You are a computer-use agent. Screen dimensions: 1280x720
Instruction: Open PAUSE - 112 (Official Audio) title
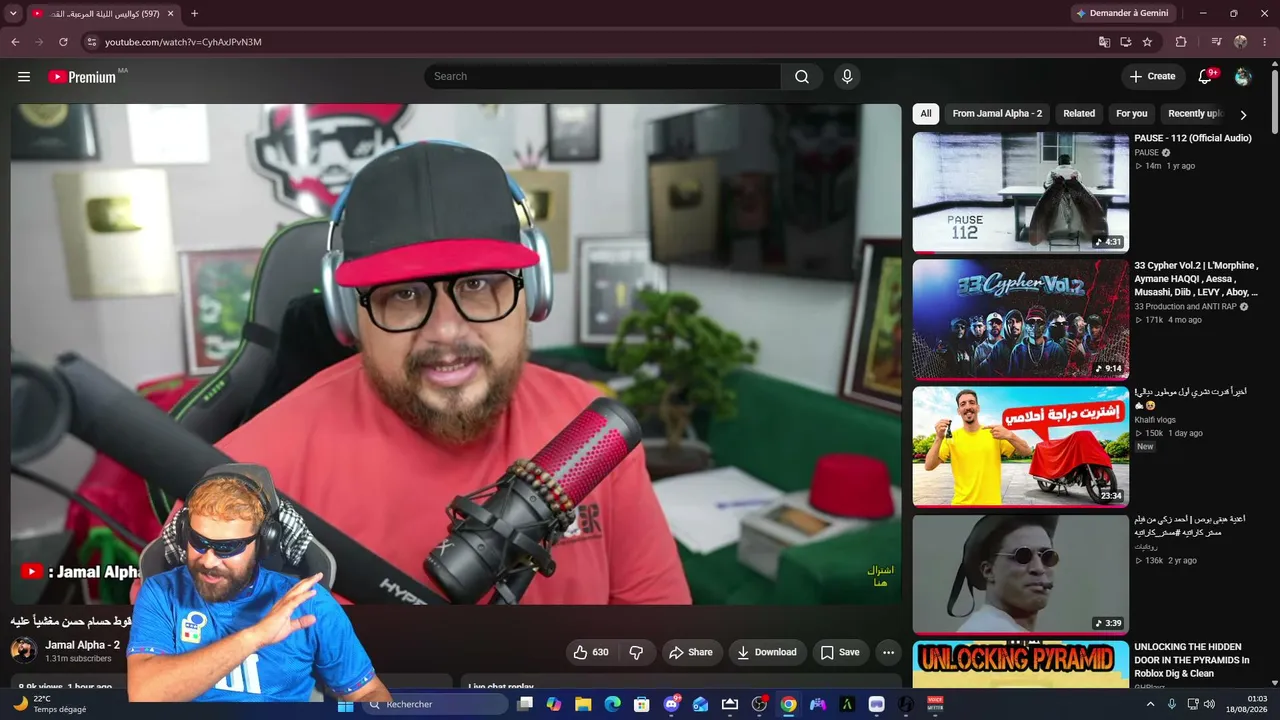click(x=1193, y=138)
